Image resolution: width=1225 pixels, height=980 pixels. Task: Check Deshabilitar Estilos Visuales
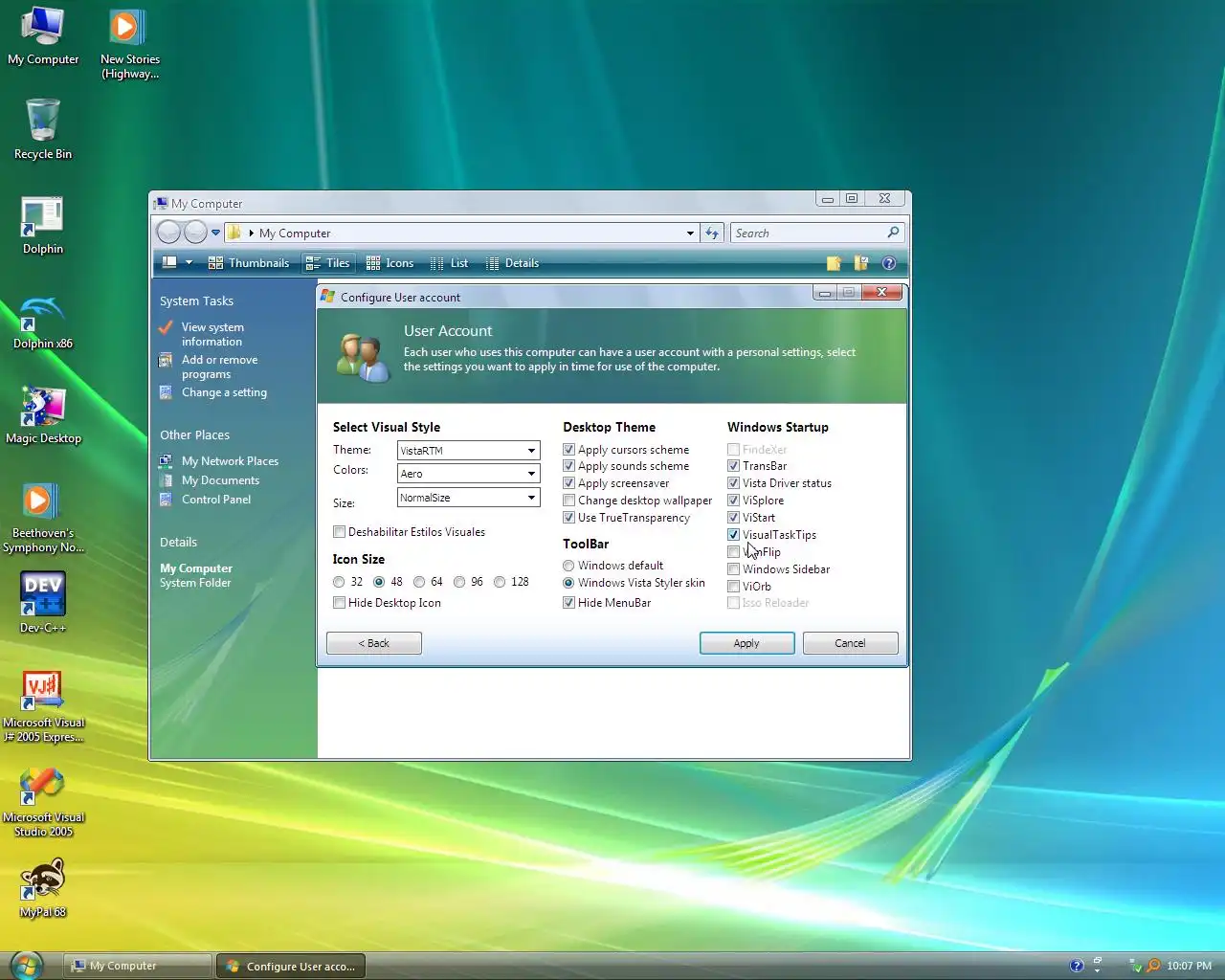(x=339, y=532)
